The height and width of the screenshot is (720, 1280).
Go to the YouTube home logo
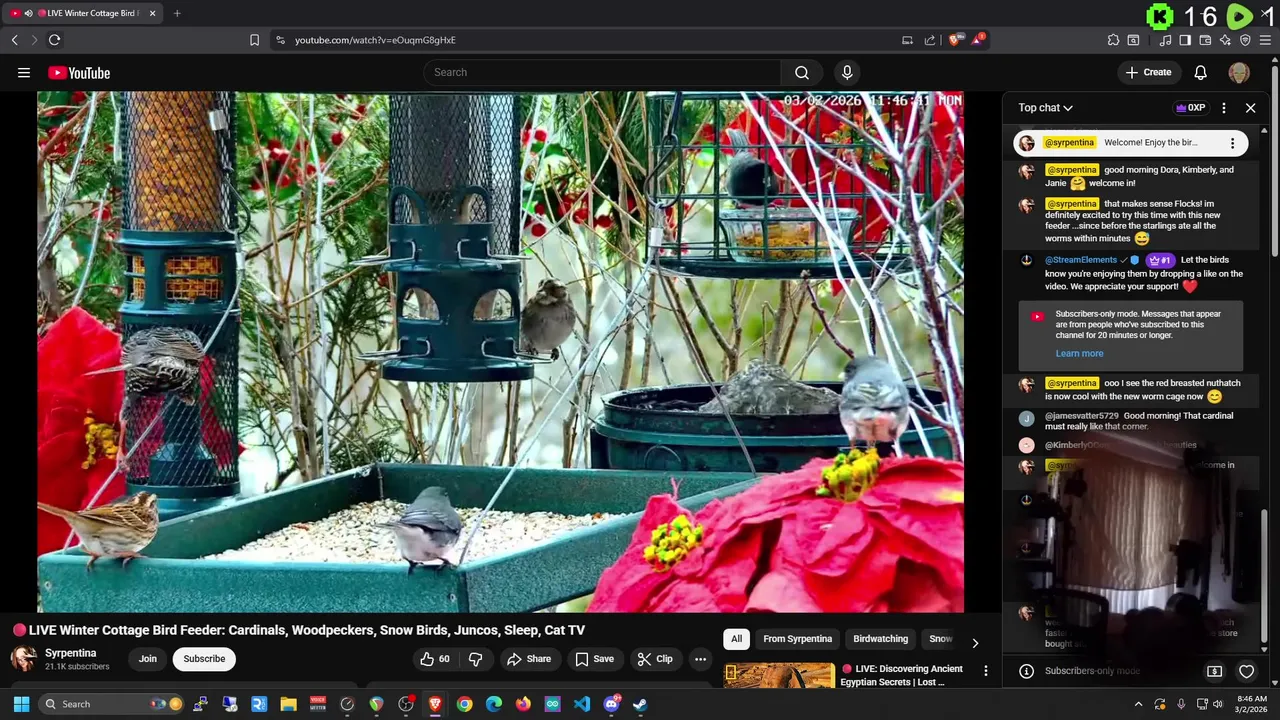(79, 73)
